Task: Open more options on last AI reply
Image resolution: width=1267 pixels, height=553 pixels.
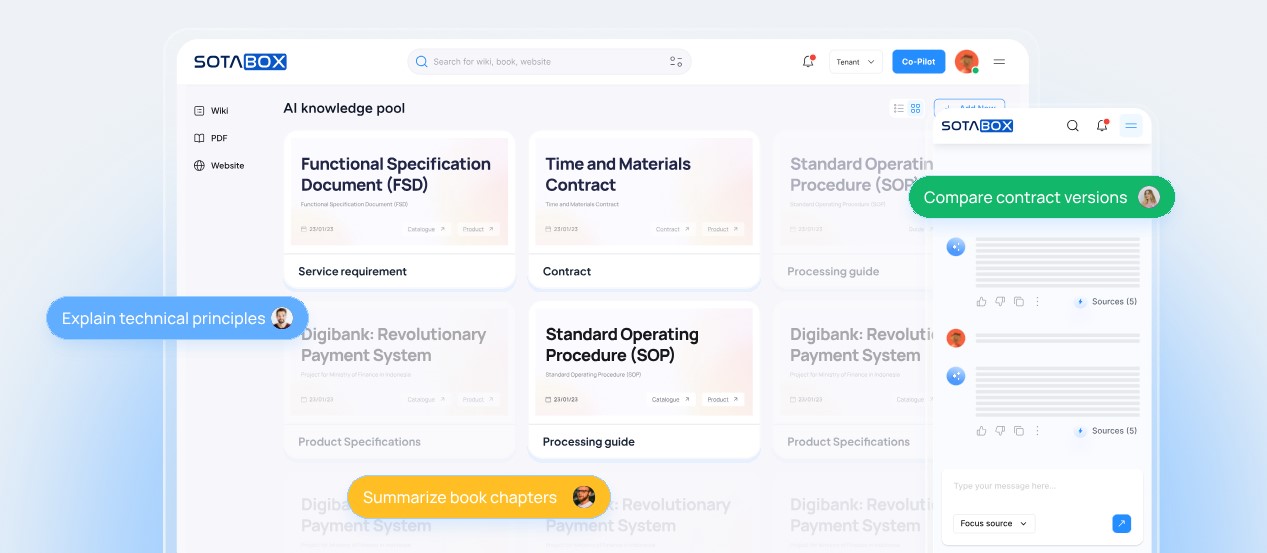Action: tap(1037, 431)
